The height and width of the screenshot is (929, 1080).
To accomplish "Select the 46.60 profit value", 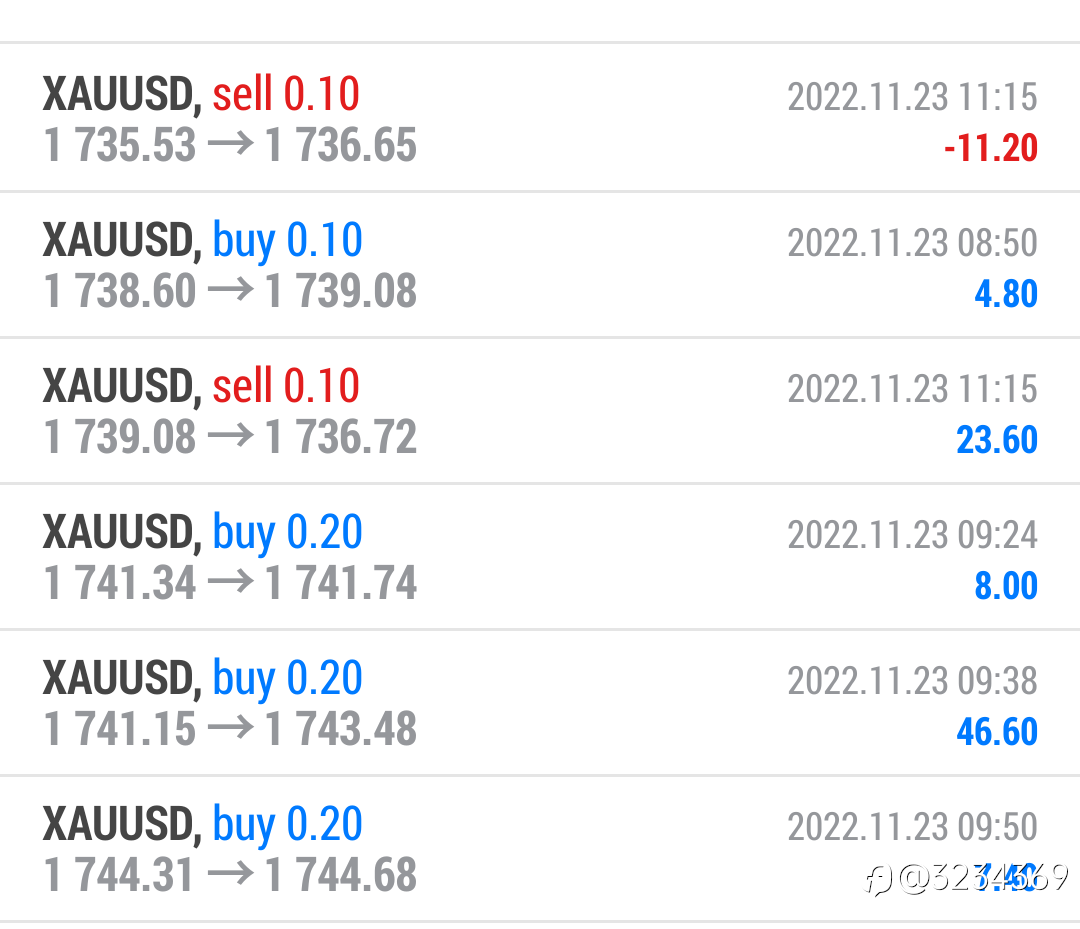I will 997,731.
